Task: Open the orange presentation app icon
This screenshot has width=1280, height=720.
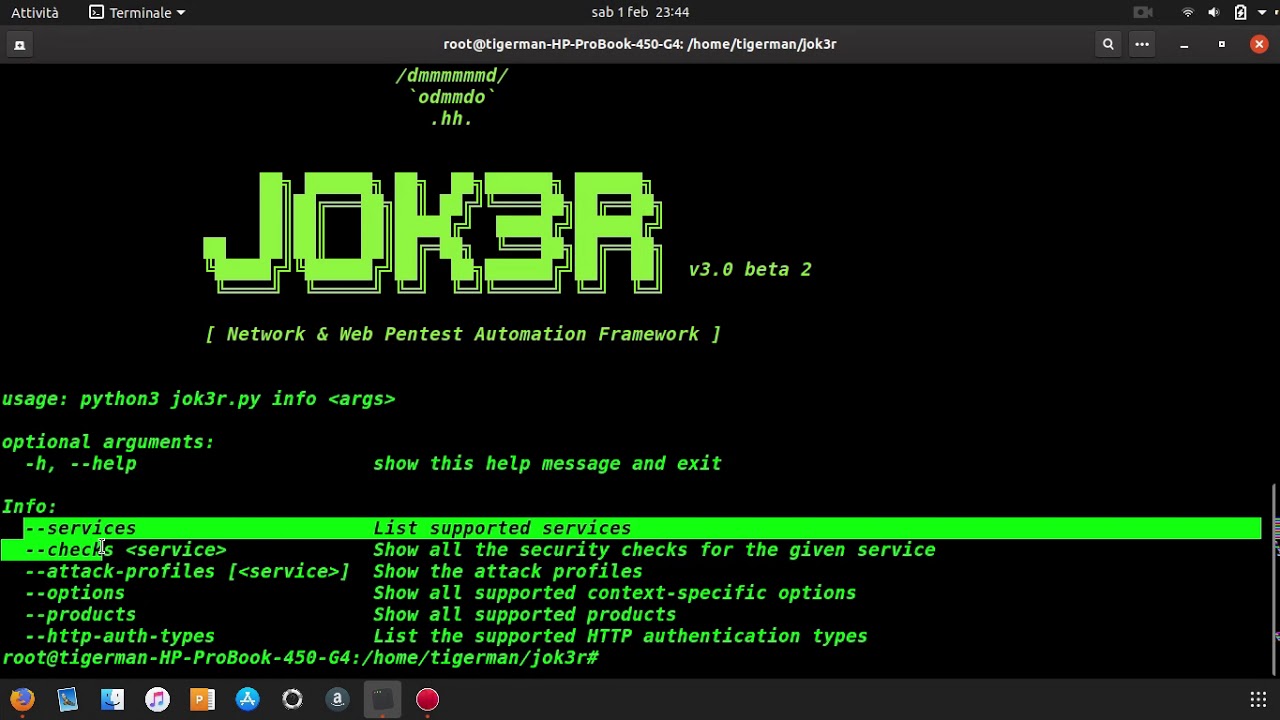Action: click(202, 699)
